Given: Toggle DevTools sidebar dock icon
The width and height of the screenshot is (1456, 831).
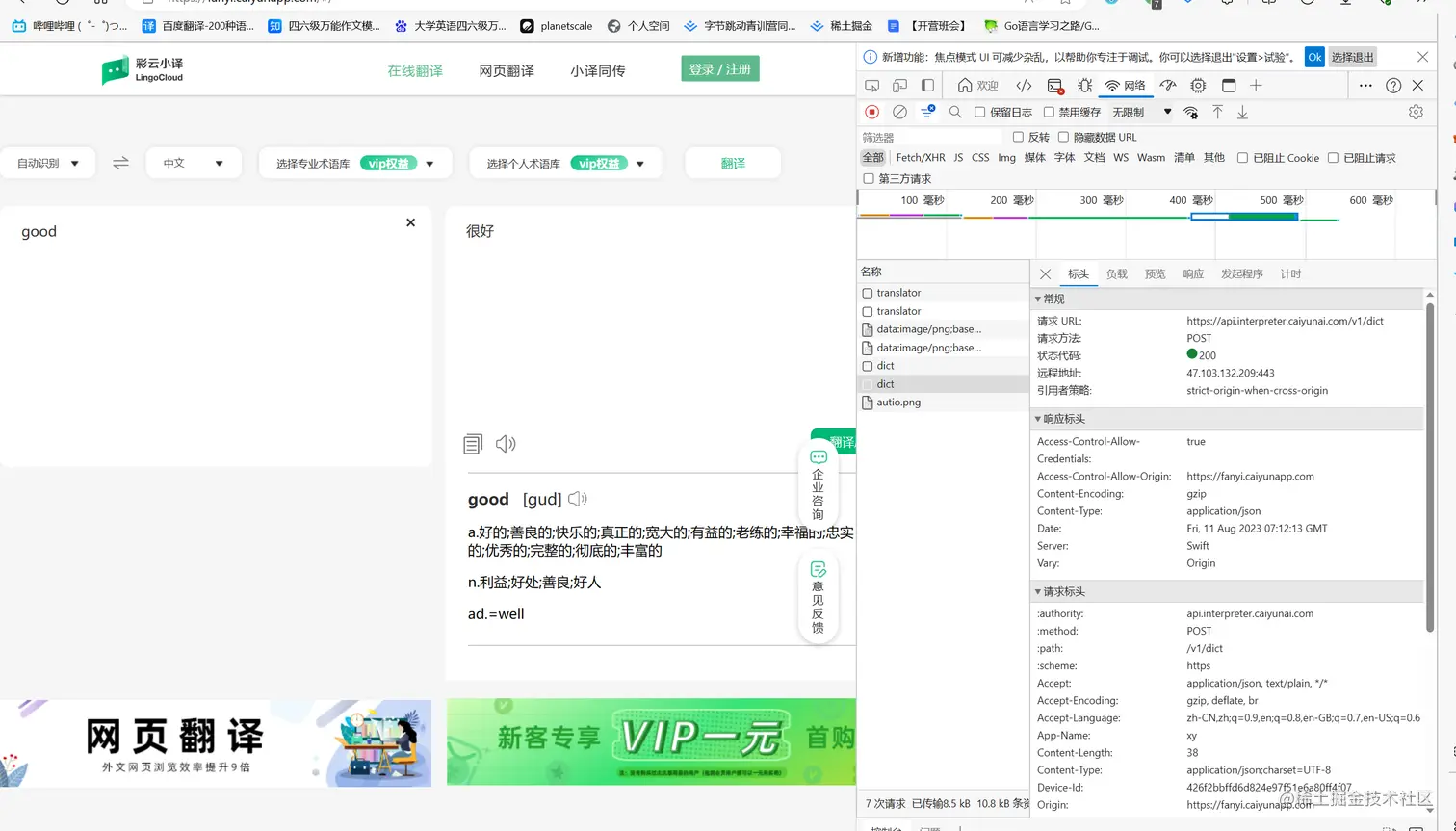Looking at the screenshot, I should [x=927, y=85].
